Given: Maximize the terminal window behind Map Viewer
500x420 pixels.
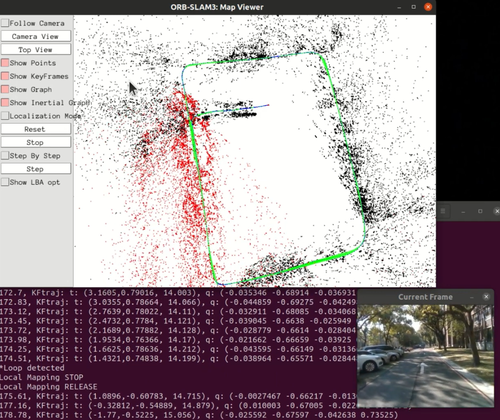Looking at the screenshot, I should click(480, 211).
